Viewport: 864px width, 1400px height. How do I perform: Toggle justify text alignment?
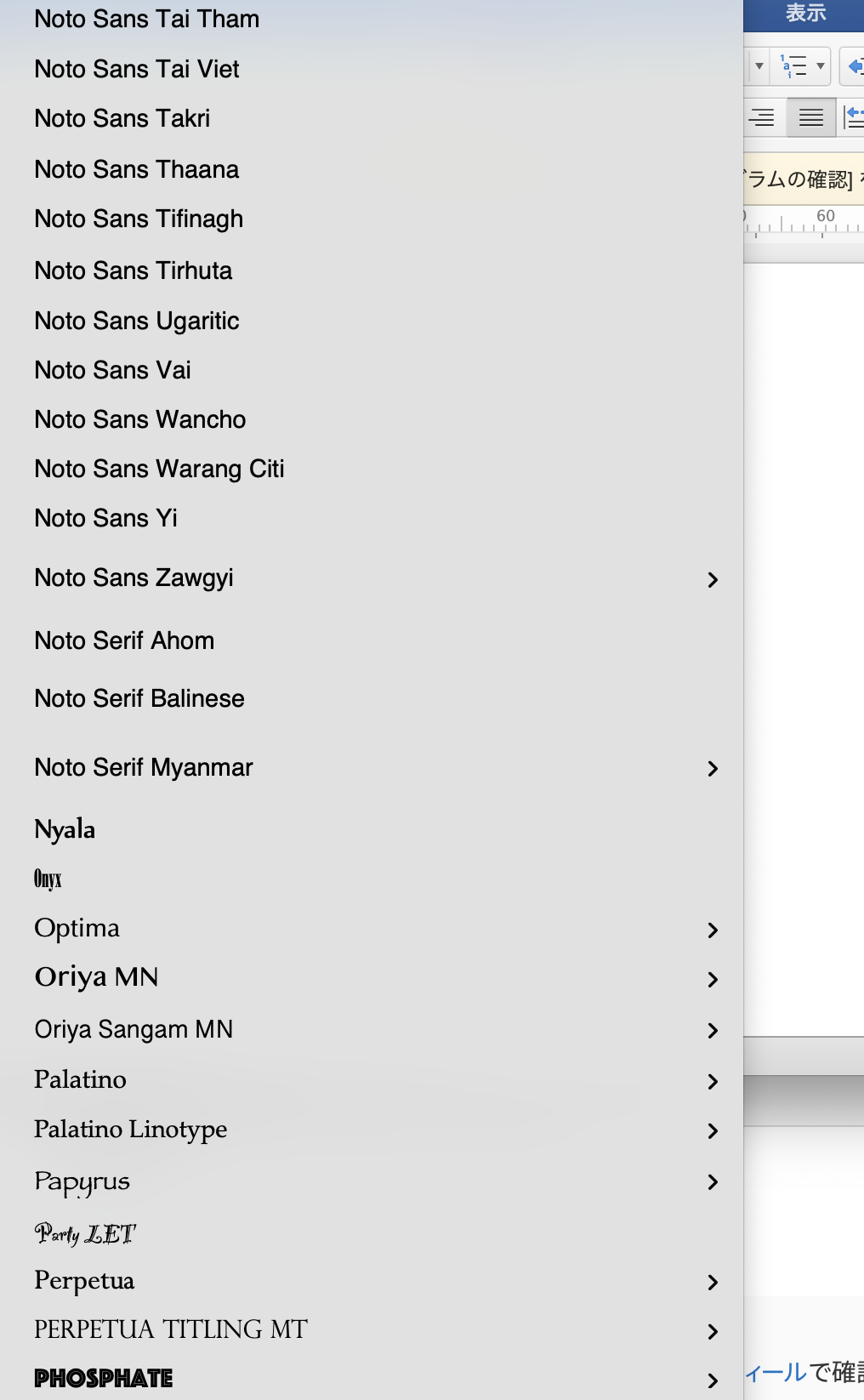[810, 117]
